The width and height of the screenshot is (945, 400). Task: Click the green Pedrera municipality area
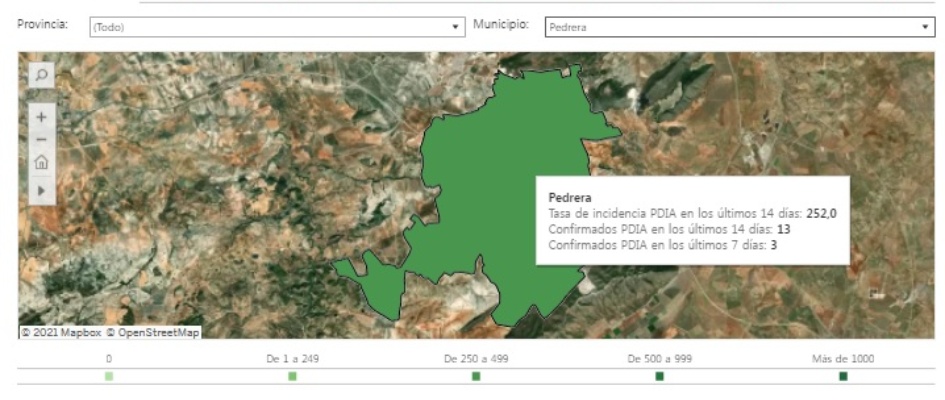coord(480,200)
